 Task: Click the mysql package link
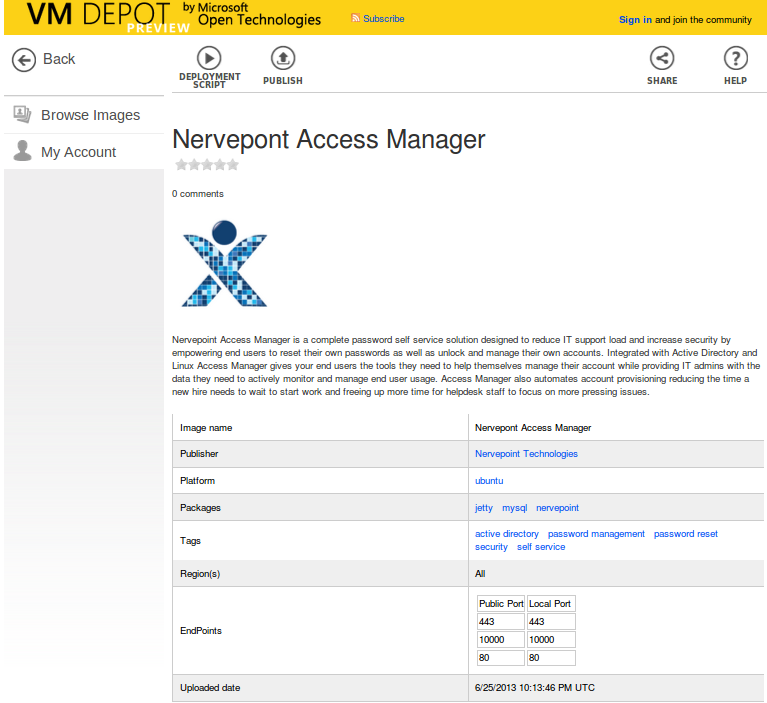pos(514,508)
